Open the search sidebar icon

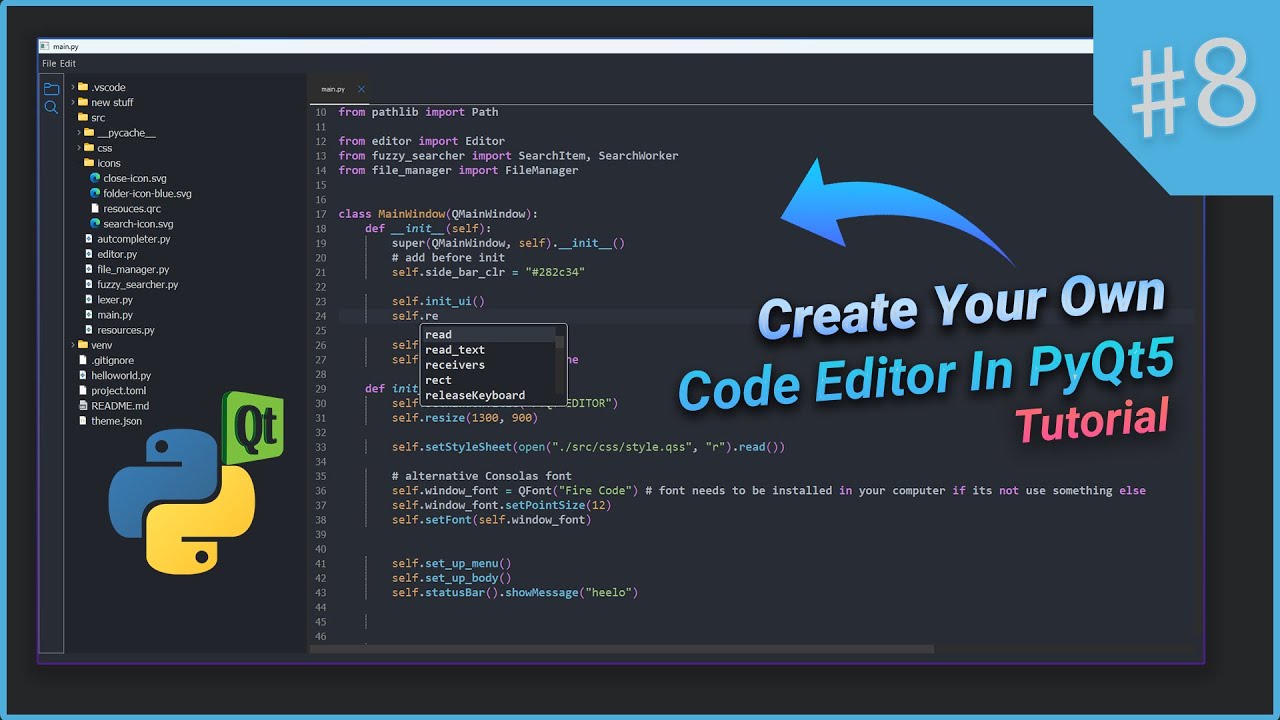coord(51,107)
